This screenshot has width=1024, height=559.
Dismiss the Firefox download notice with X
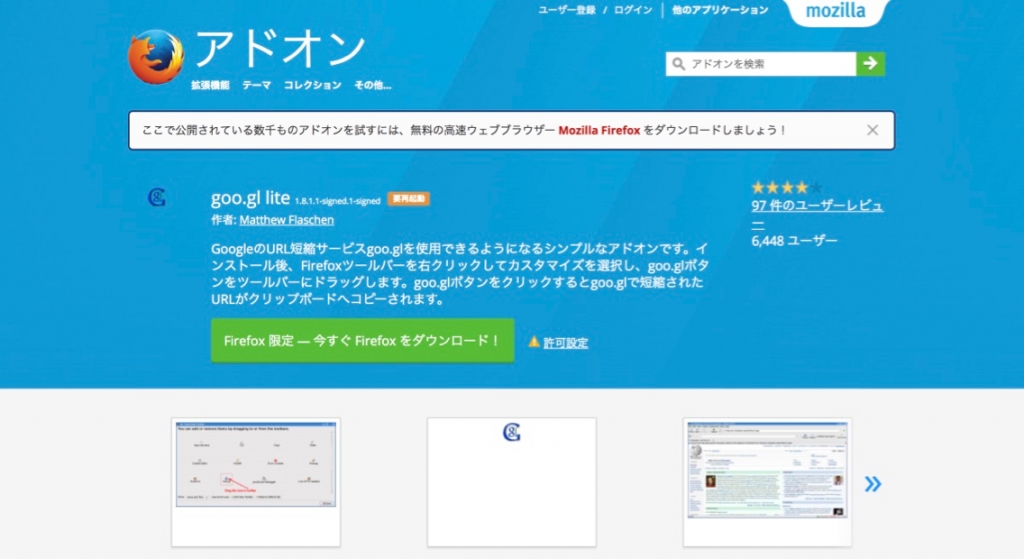pos(872,130)
